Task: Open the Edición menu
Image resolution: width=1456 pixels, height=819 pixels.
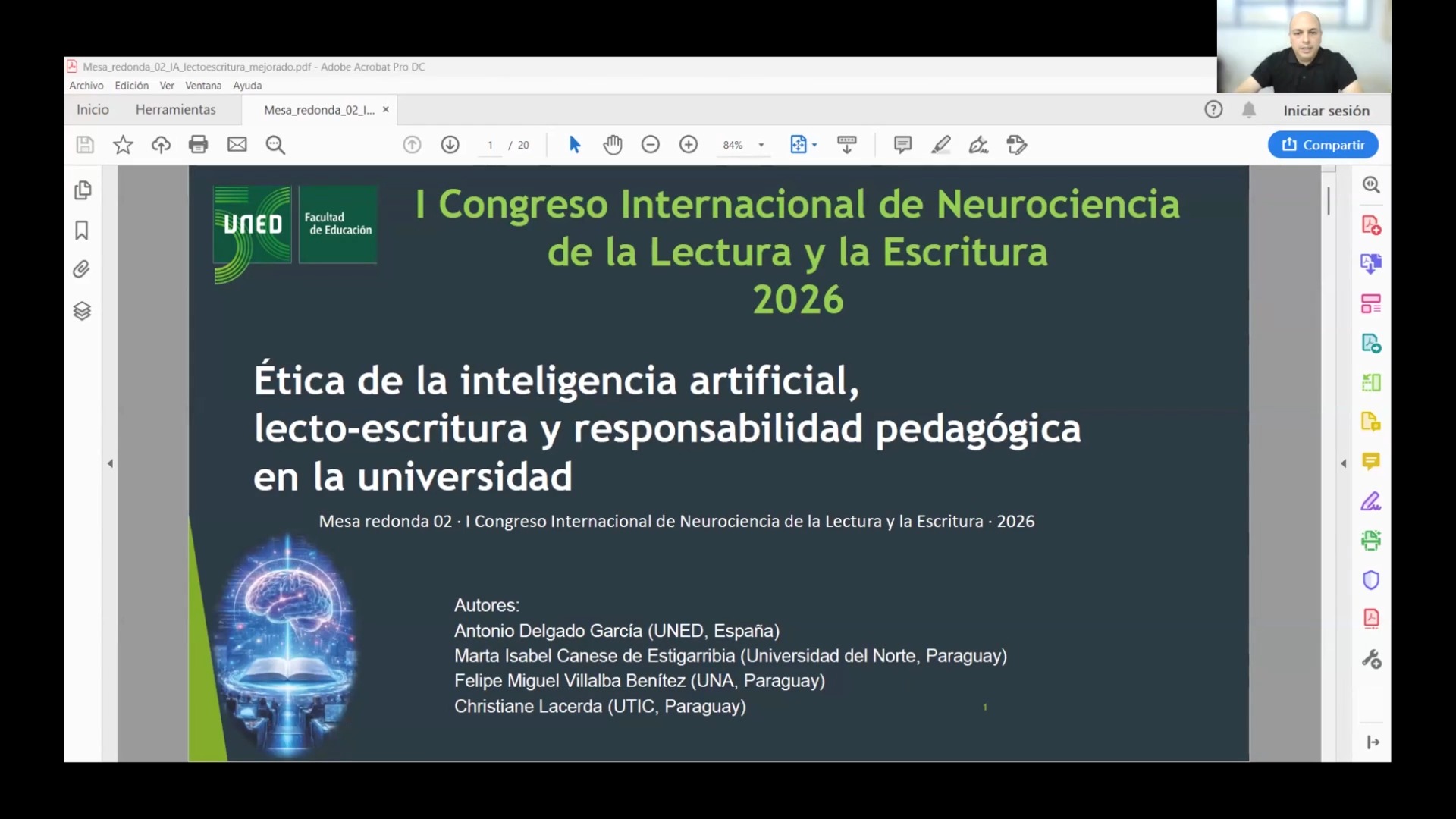Action: point(132,86)
